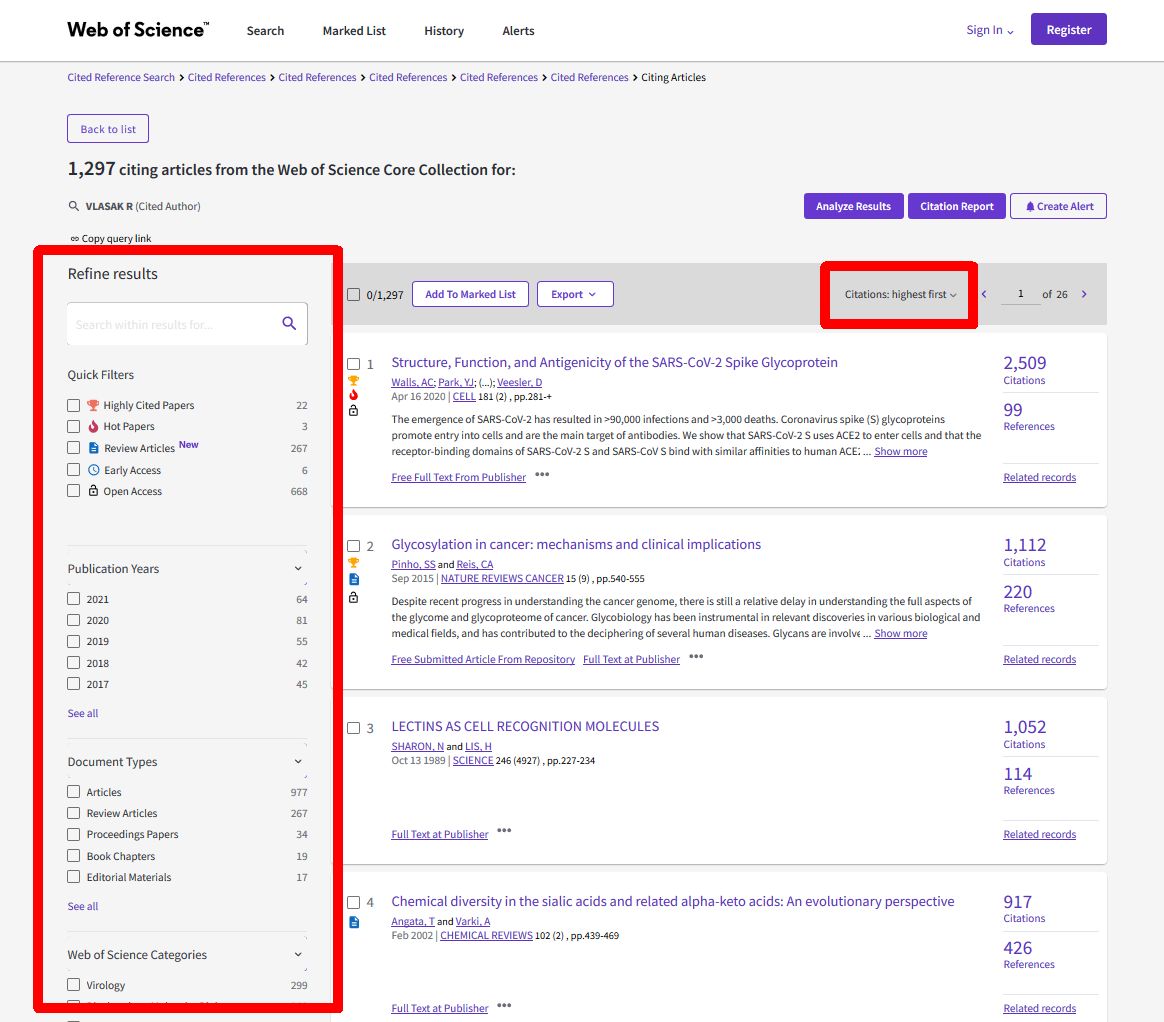1164x1022 pixels.
Task: Go to next results page arrow
Action: (x=1084, y=294)
